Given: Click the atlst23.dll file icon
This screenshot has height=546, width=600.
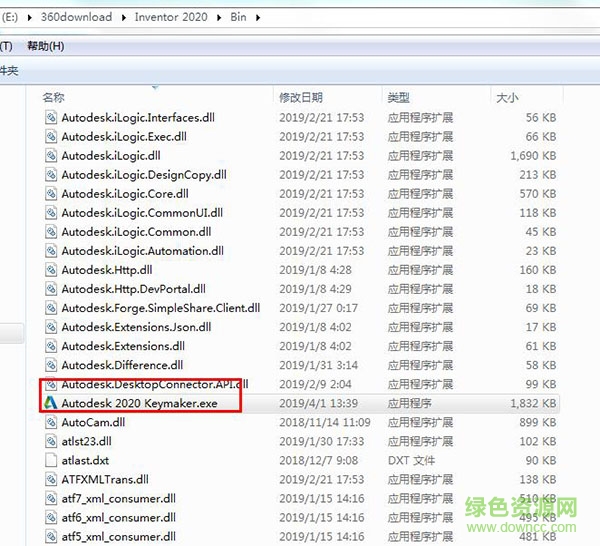Looking at the screenshot, I should (x=51, y=441).
